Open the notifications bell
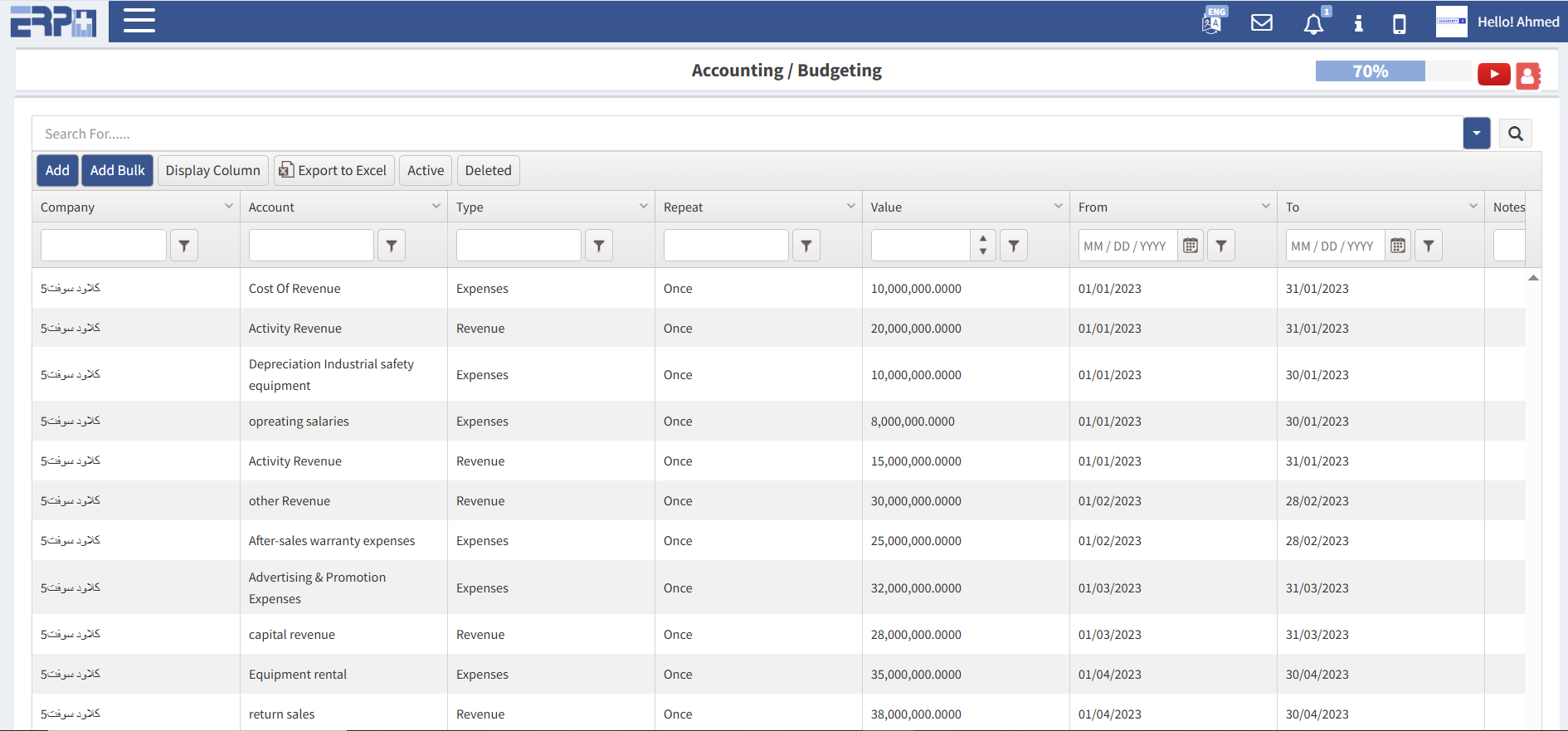Image resolution: width=1568 pixels, height=731 pixels. [x=1313, y=24]
